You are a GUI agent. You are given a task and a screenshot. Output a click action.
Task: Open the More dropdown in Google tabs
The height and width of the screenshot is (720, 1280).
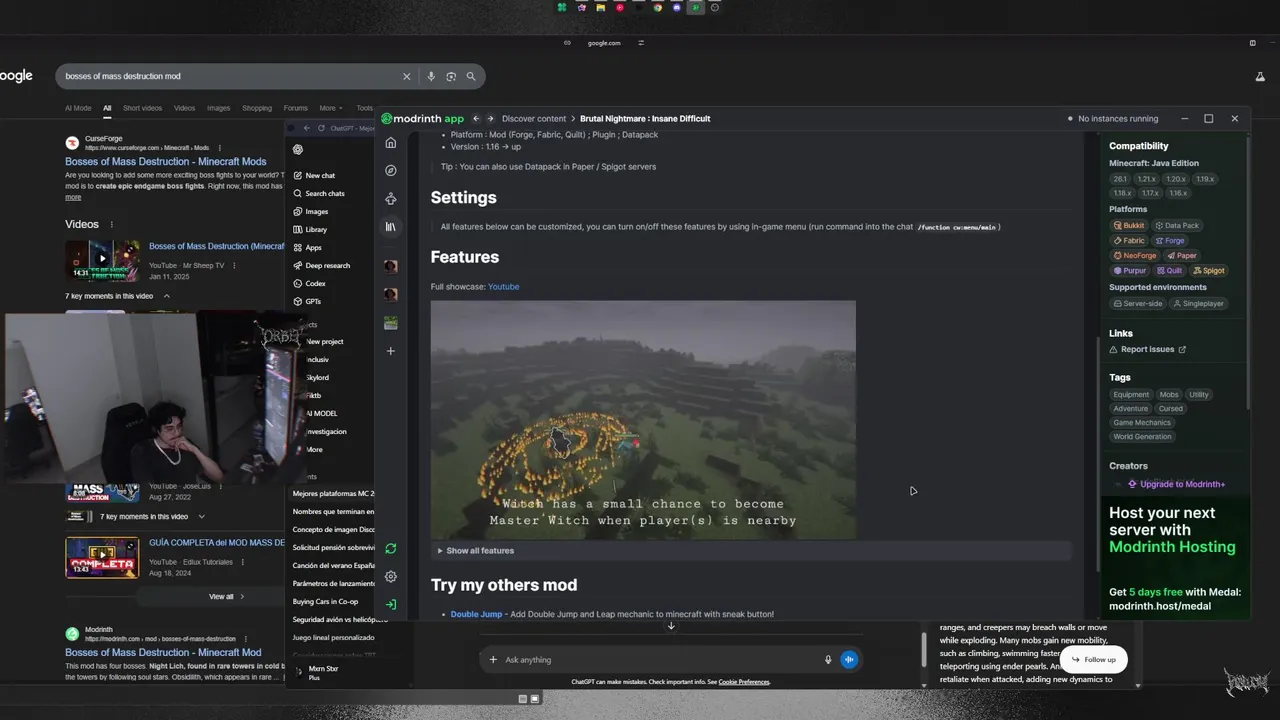coord(331,108)
